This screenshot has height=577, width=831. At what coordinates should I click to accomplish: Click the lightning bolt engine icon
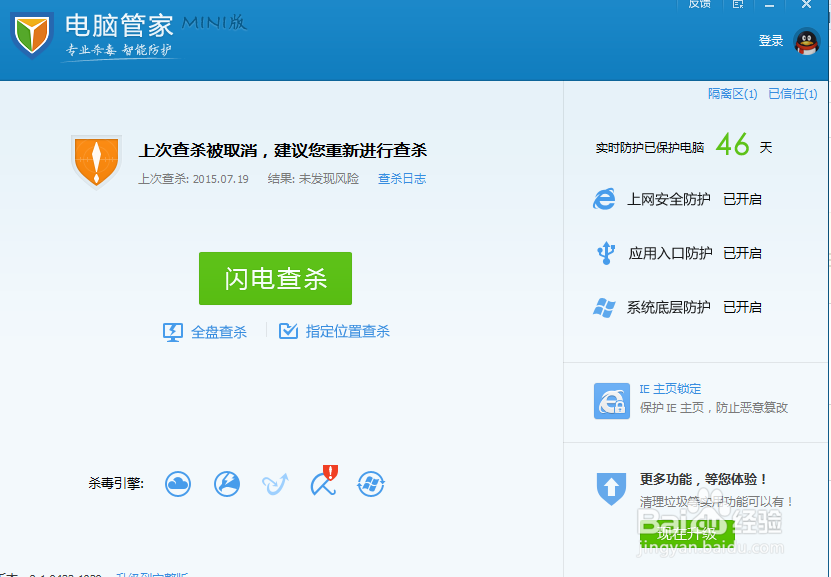point(227,484)
